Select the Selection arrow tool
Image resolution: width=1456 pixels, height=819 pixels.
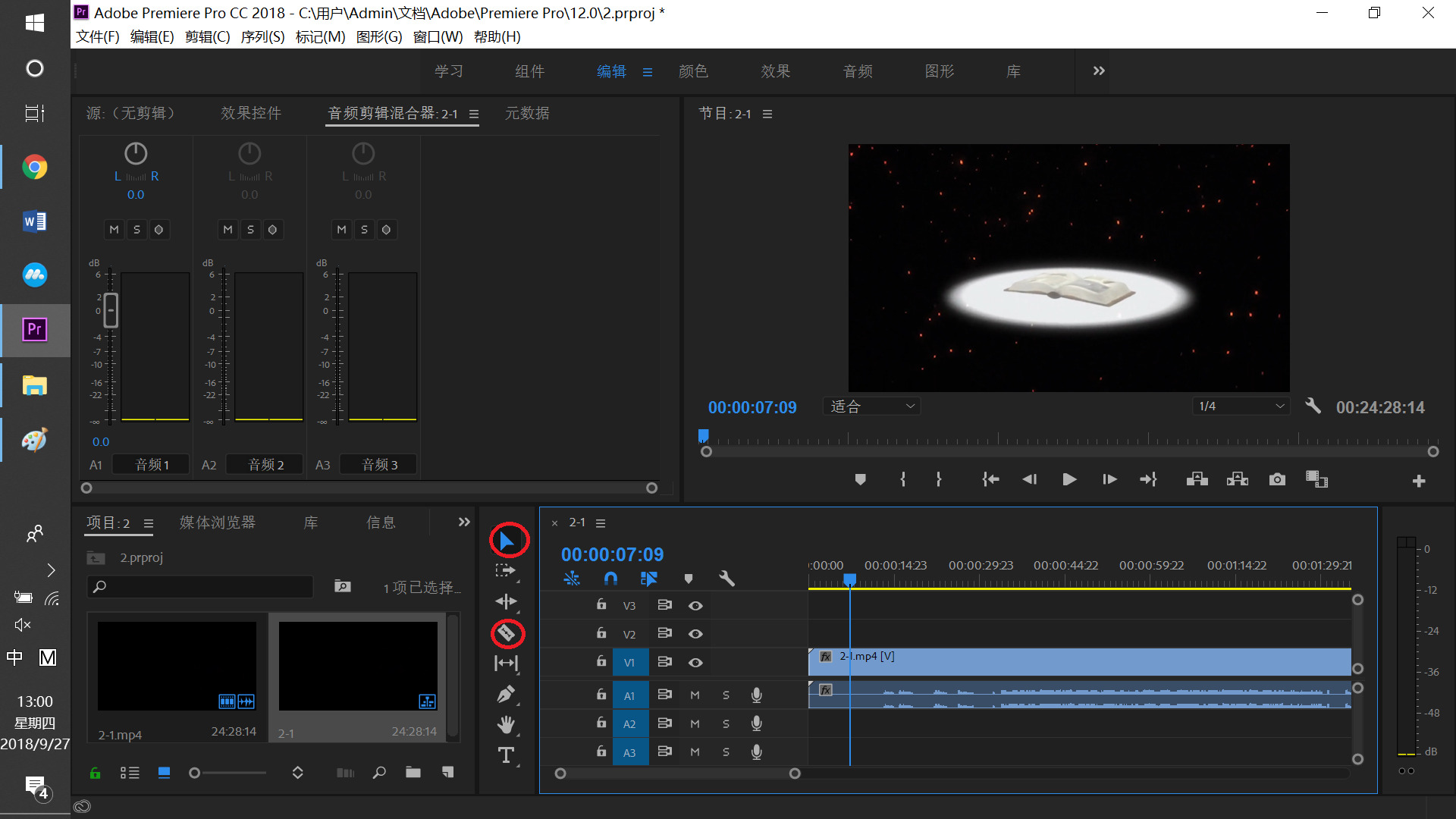pos(507,541)
